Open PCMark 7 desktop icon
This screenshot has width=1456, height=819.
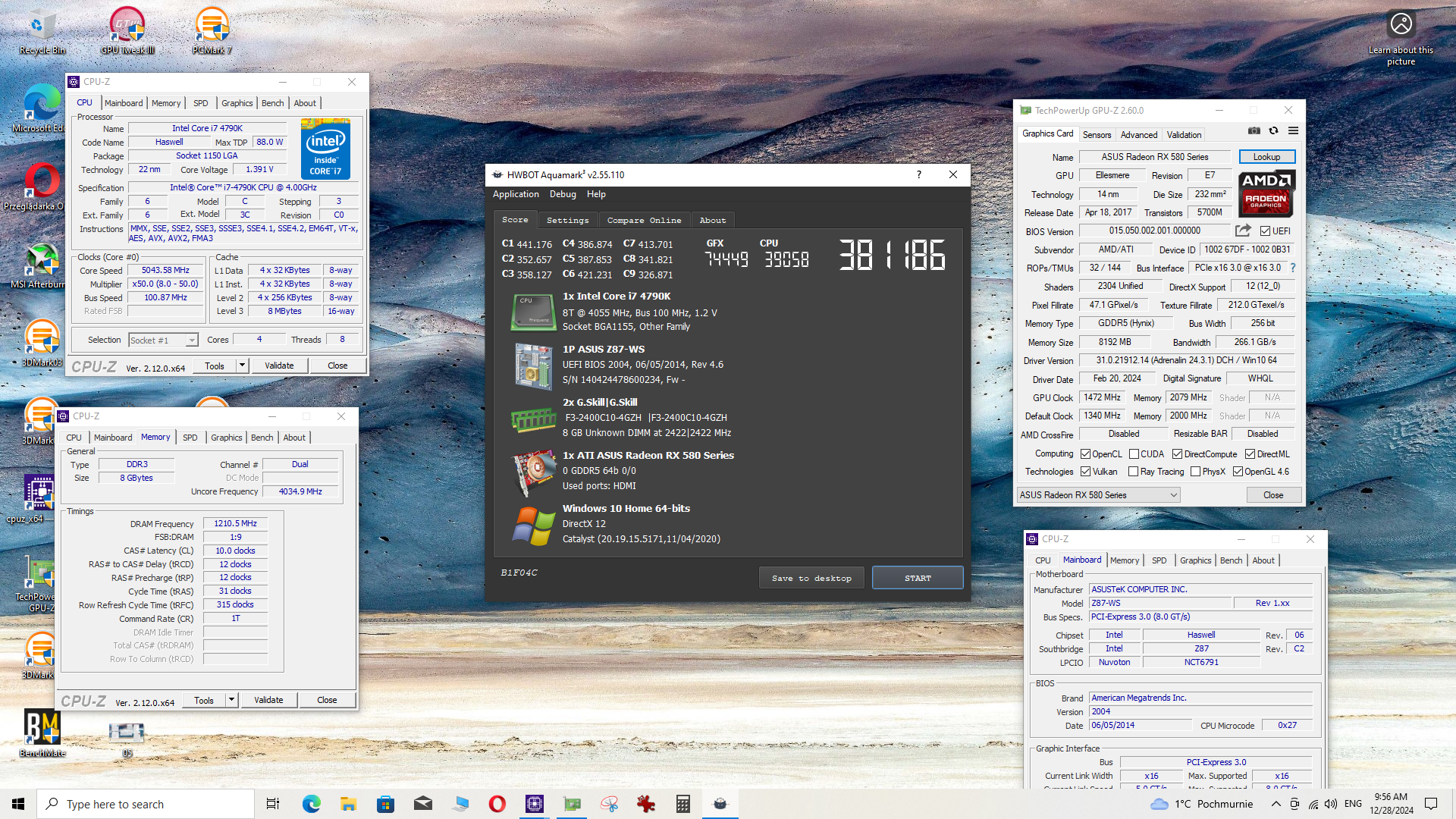click(212, 32)
